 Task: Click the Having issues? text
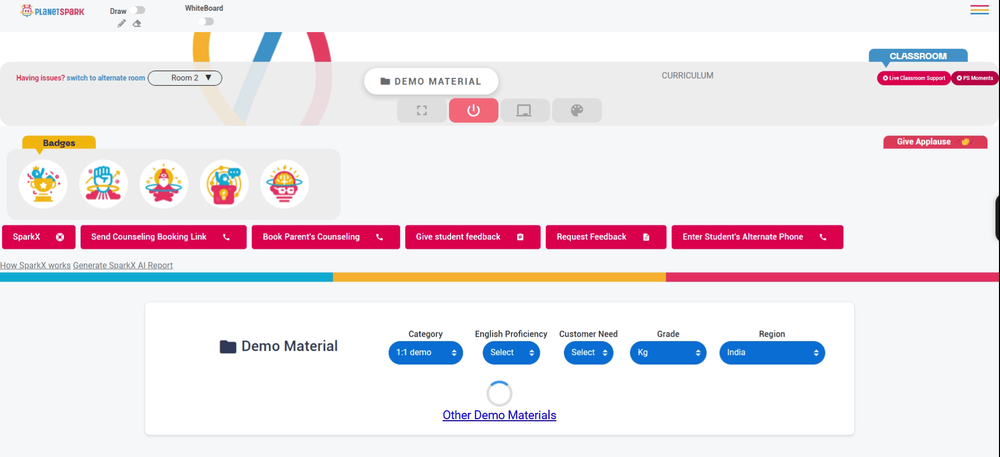tap(40, 78)
